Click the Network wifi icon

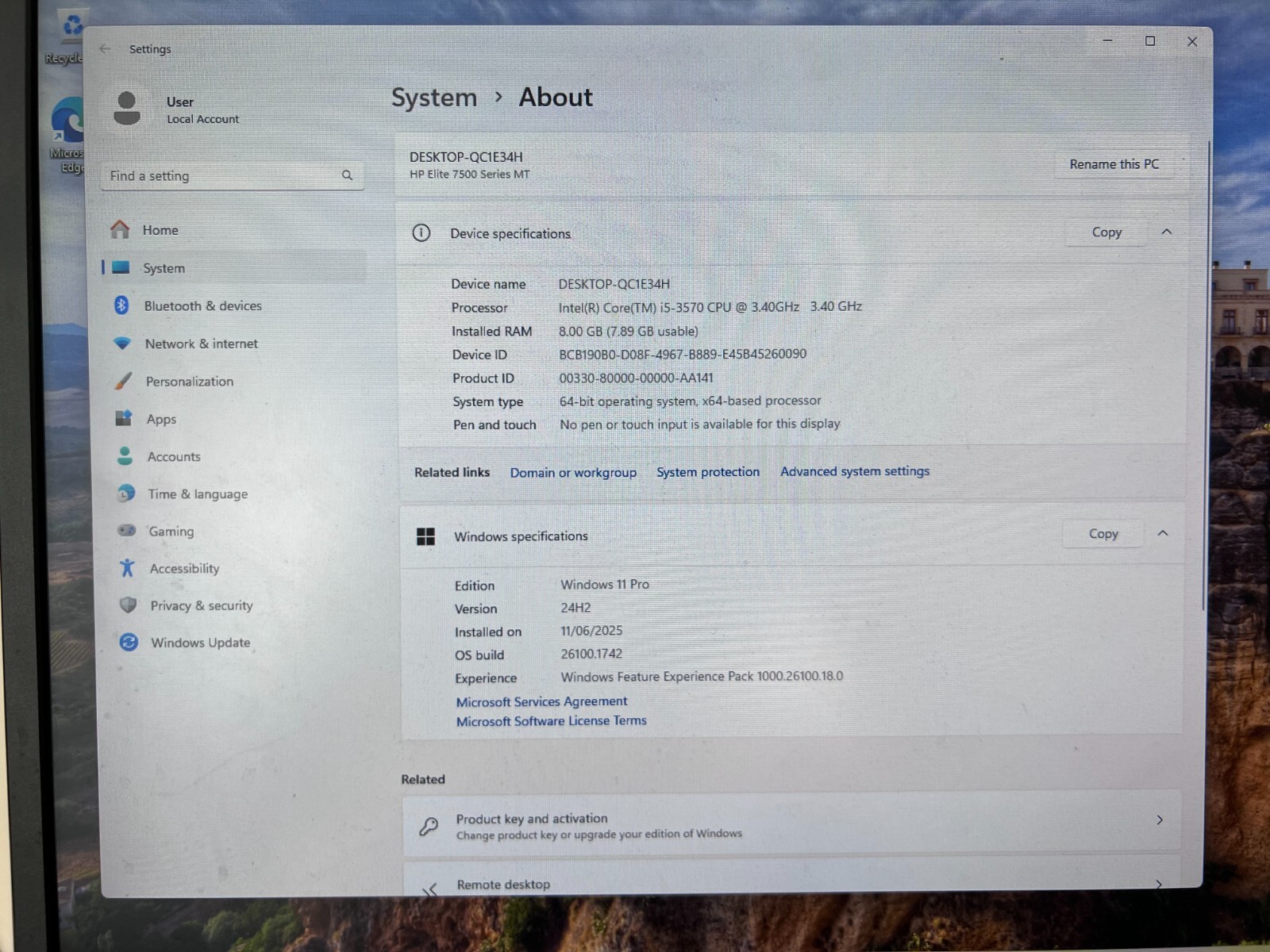pos(122,344)
